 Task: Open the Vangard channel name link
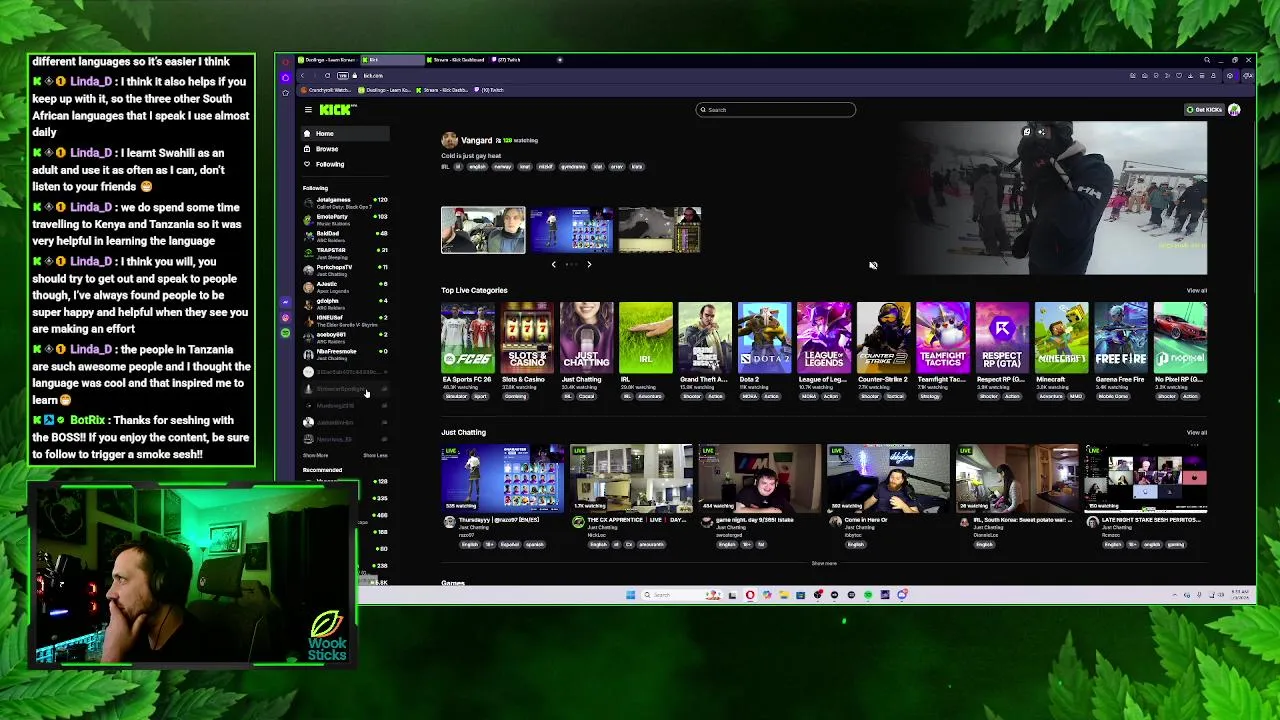(x=476, y=140)
